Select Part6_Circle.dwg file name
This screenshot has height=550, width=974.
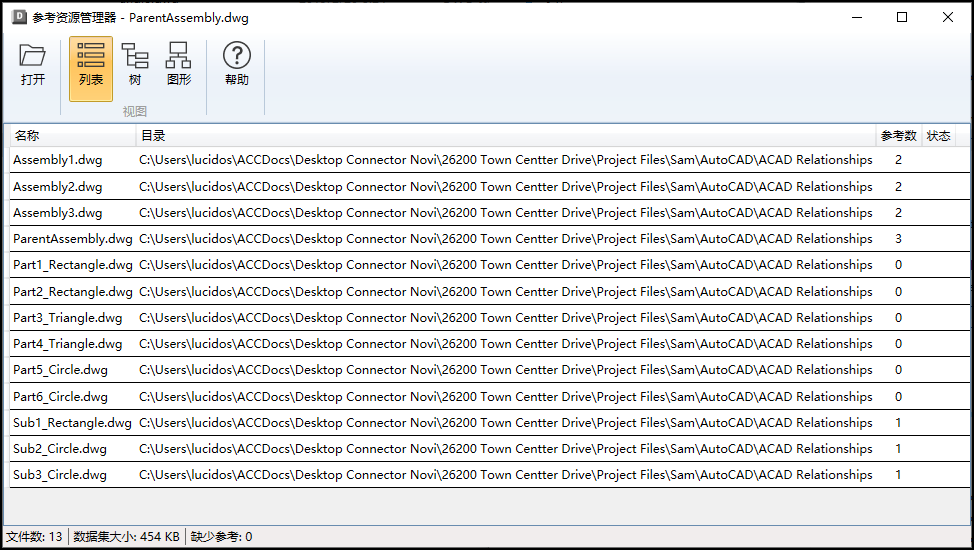[x=60, y=396]
